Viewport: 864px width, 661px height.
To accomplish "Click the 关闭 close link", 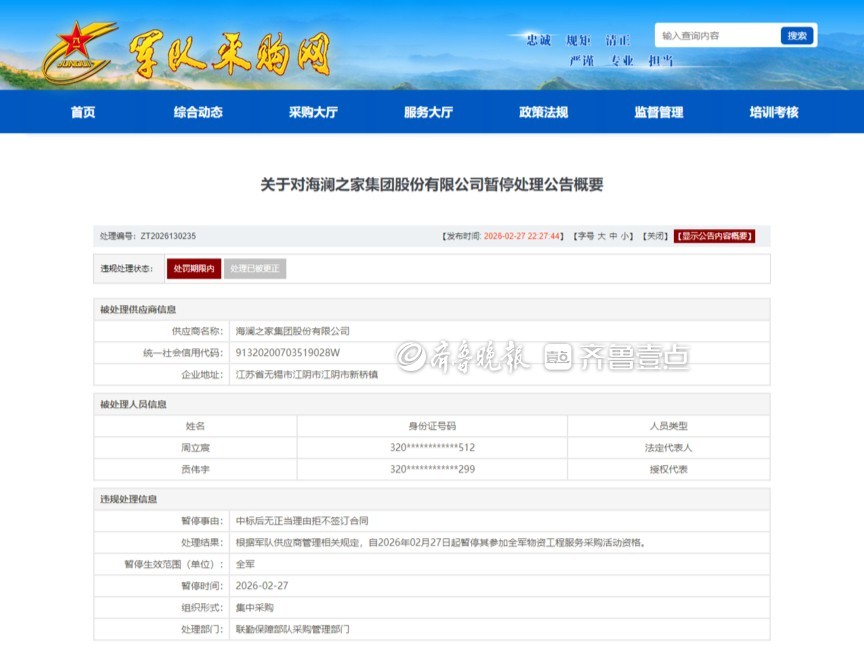I will point(655,237).
